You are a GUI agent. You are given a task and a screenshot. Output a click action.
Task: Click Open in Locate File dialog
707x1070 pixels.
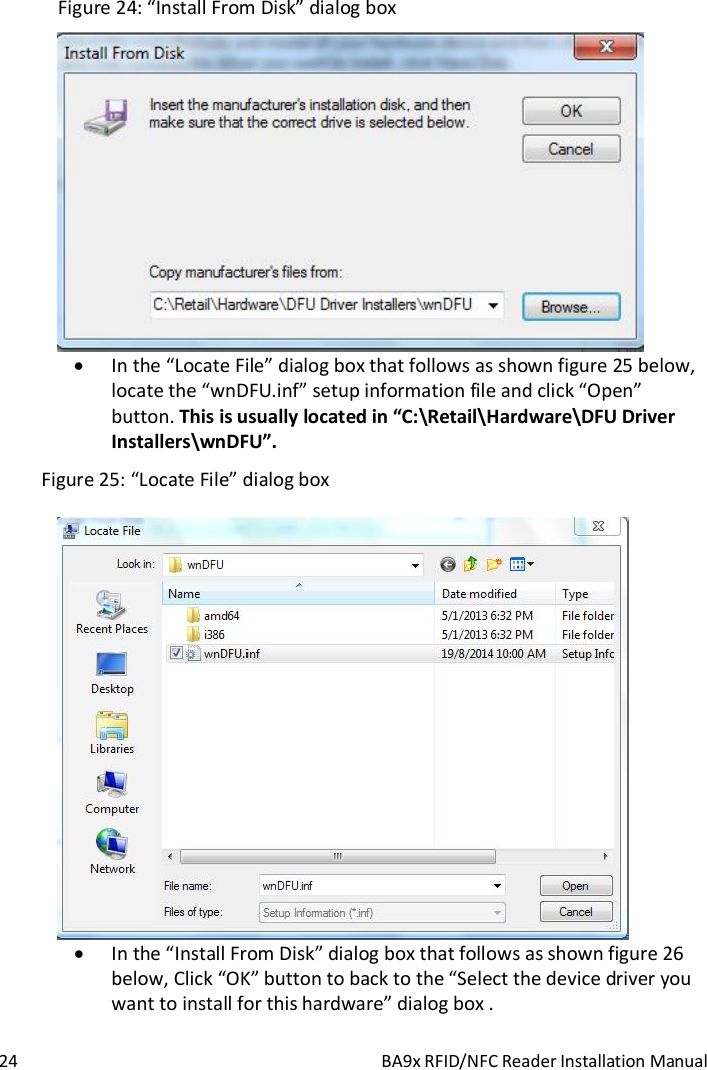coord(576,886)
